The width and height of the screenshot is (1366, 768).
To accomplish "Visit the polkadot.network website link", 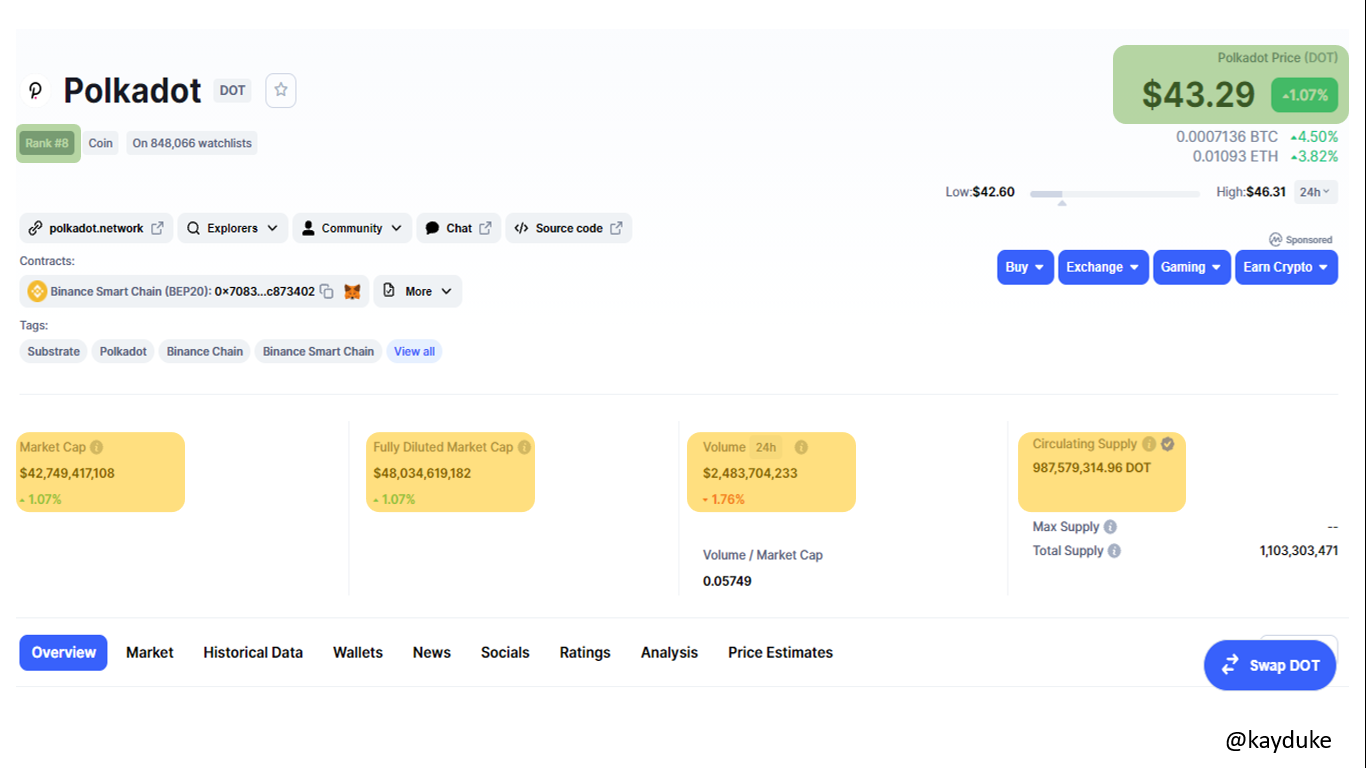I will (x=96, y=228).
